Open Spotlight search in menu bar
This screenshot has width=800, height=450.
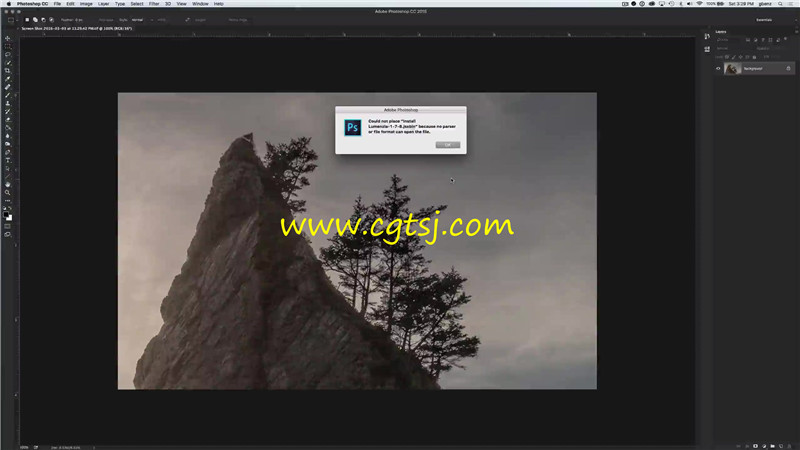click(780, 4)
